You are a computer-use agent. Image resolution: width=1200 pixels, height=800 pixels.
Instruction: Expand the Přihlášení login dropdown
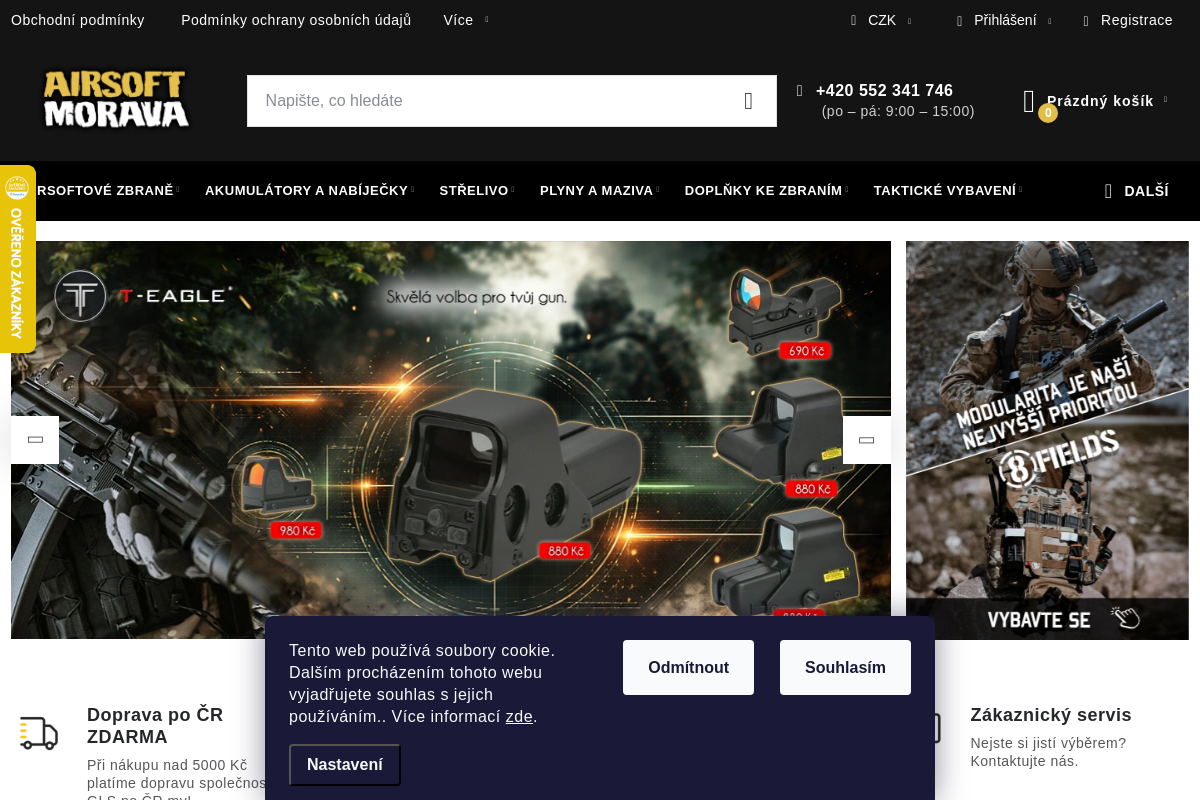(x=1049, y=21)
